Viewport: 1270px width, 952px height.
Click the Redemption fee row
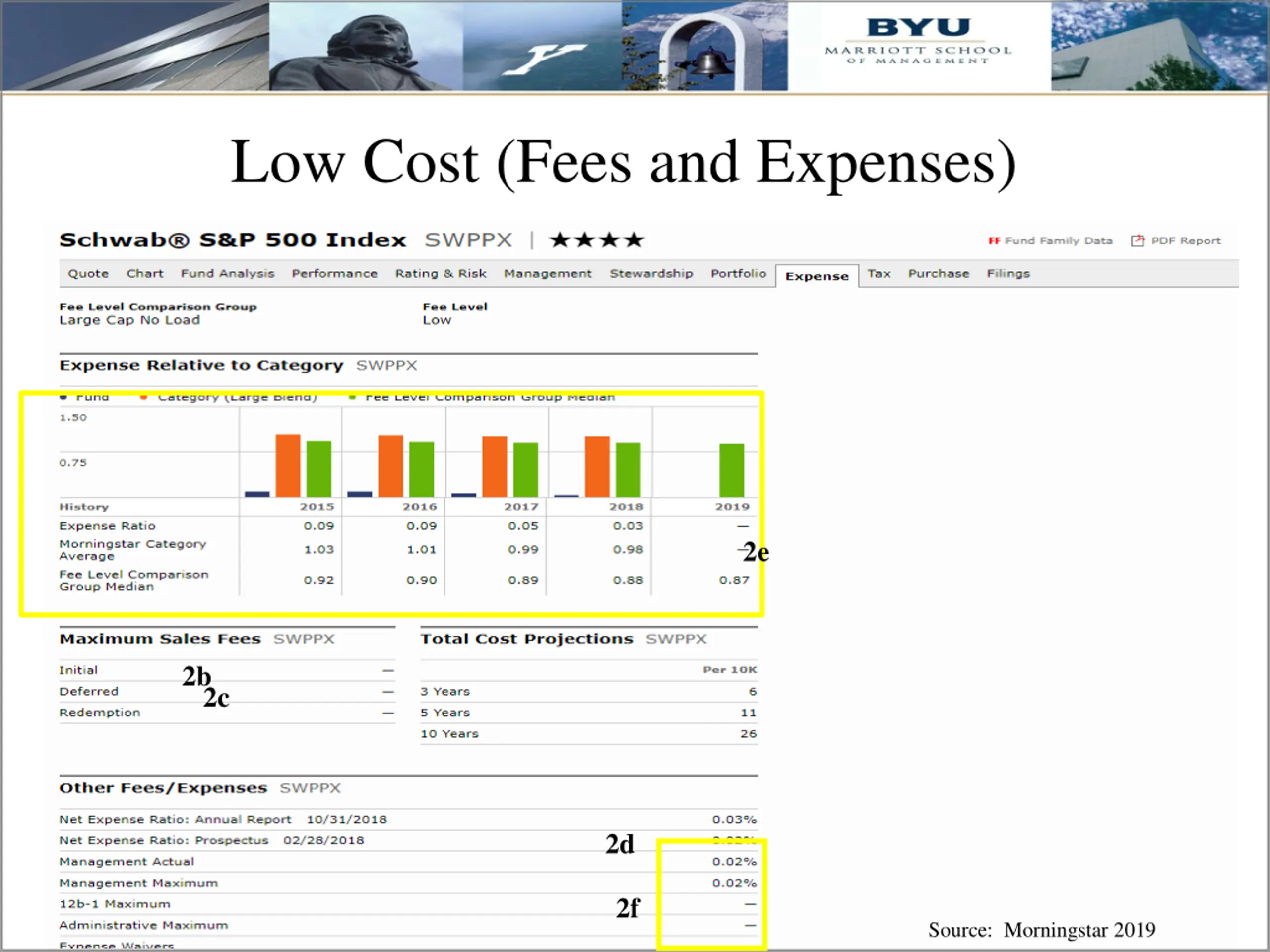pos(227,713)
